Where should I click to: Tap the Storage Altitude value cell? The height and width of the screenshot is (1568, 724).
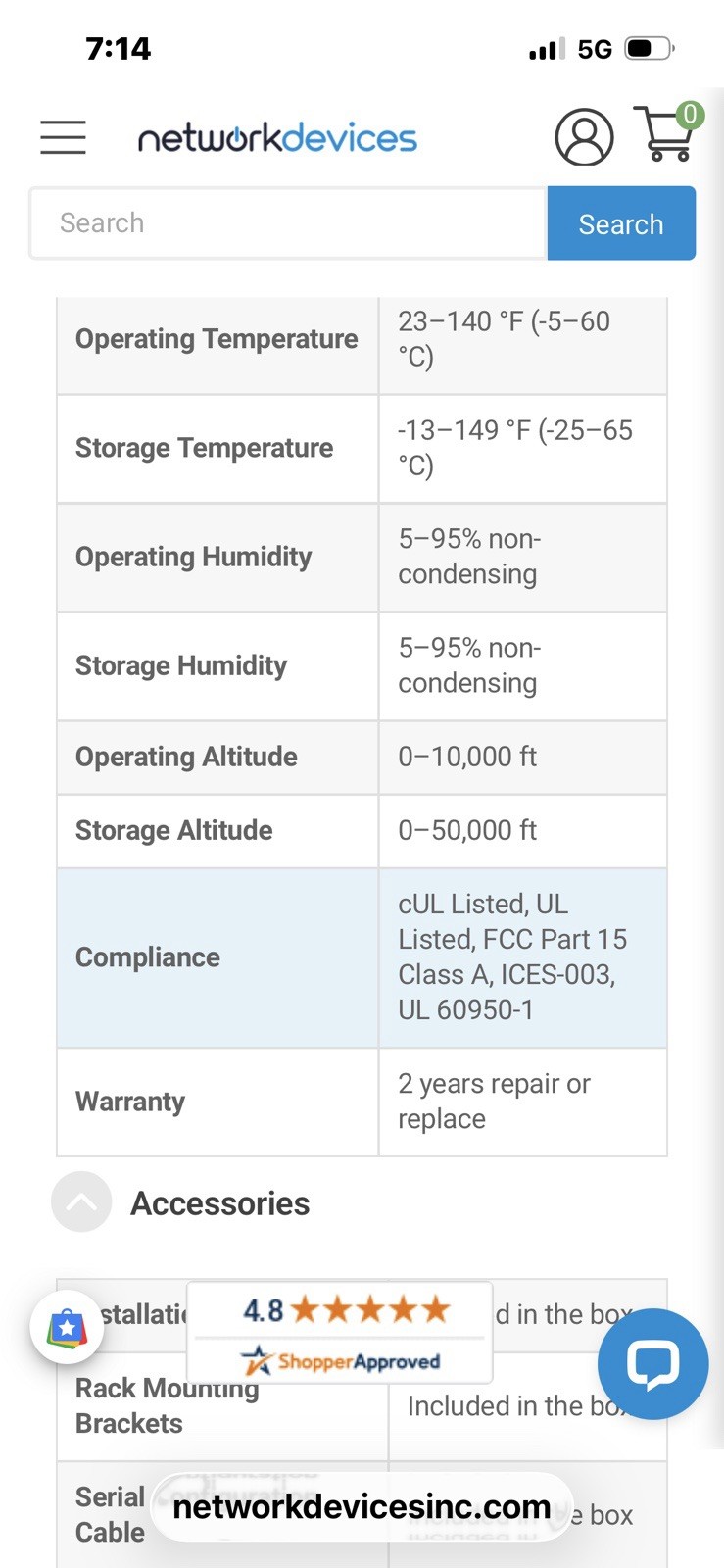522,831
